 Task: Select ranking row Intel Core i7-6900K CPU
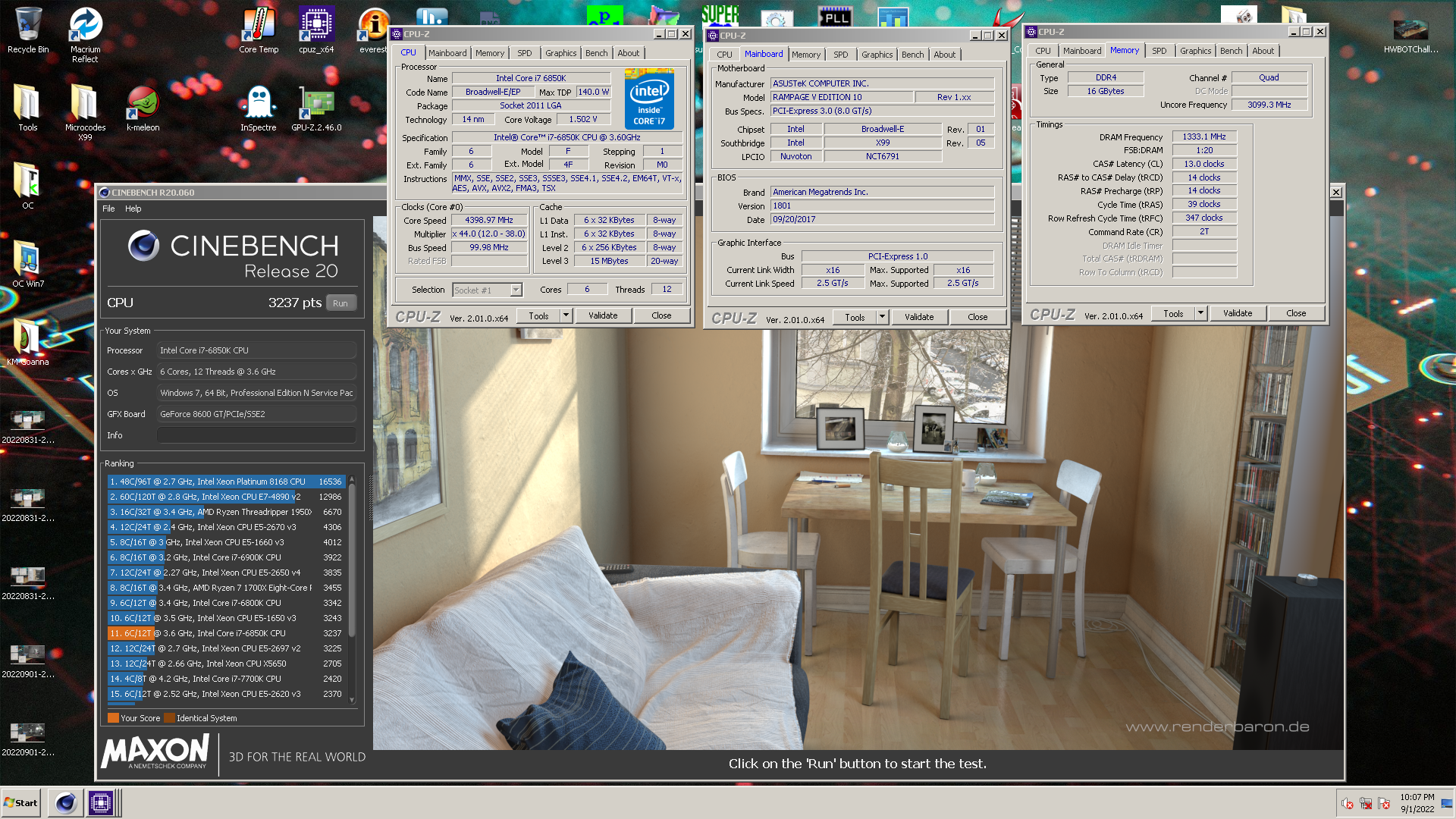[226, 557]
